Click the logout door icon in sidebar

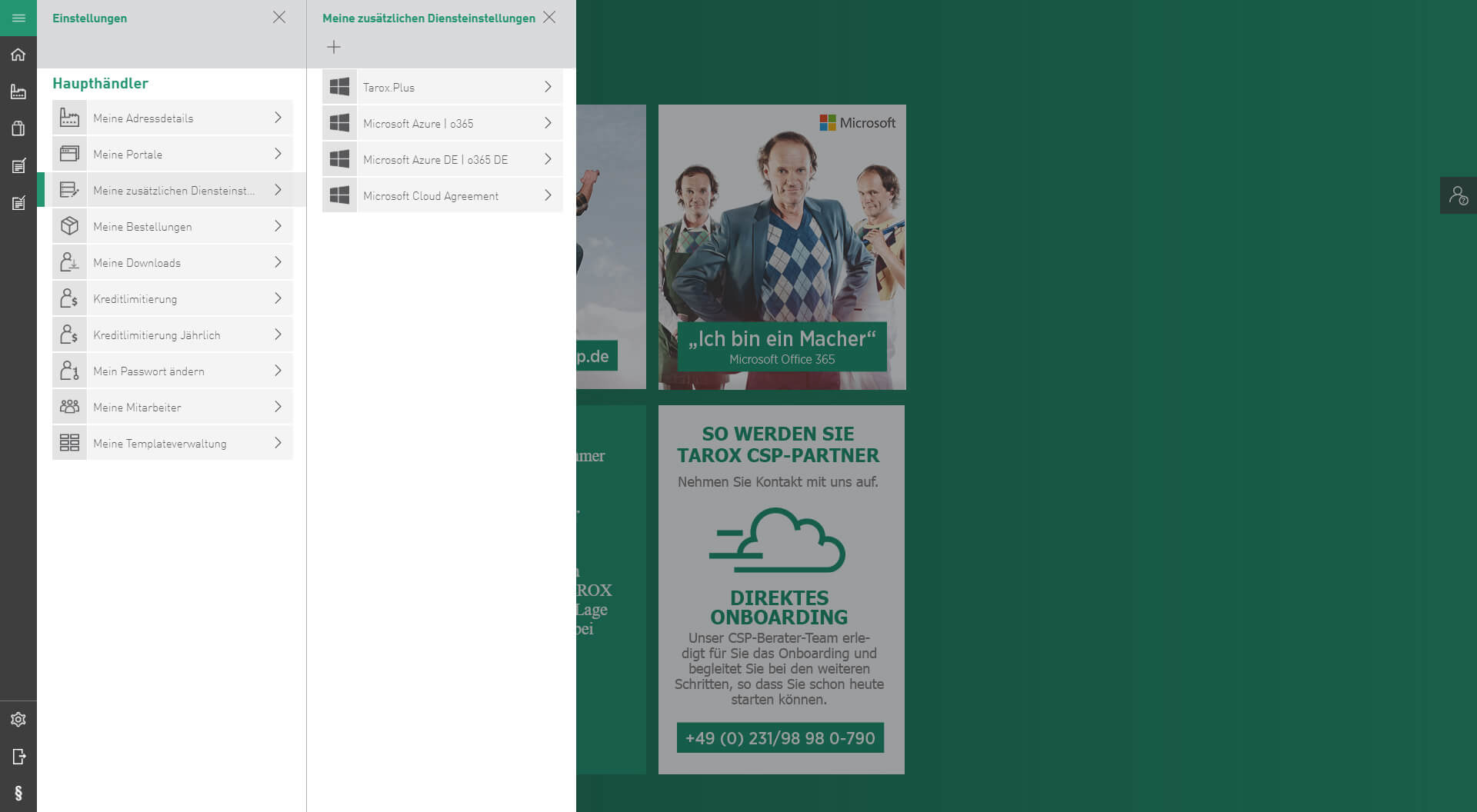(x=18, y=756)
